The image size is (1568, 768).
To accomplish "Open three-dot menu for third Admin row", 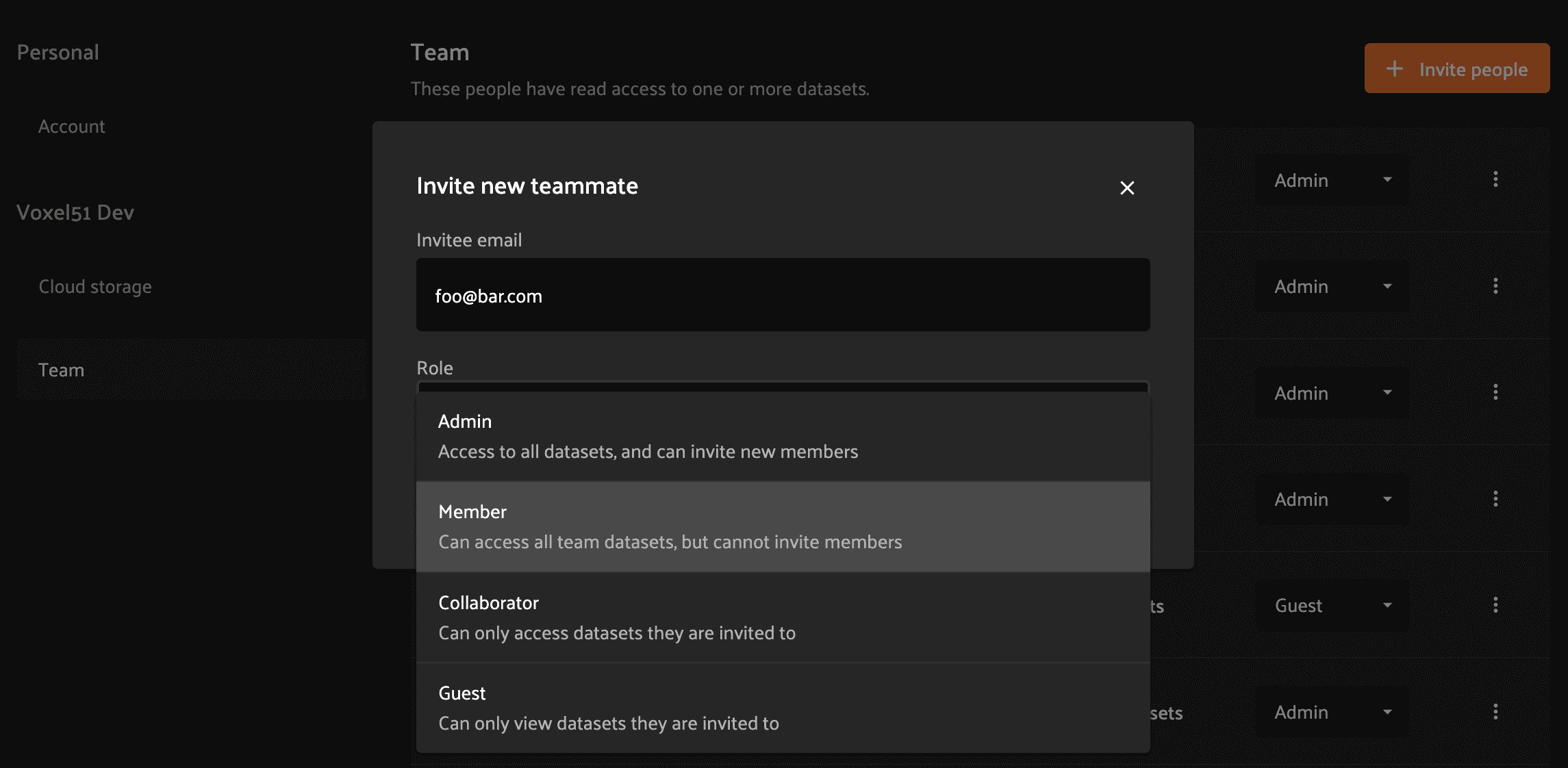I will click(1495, 392).
